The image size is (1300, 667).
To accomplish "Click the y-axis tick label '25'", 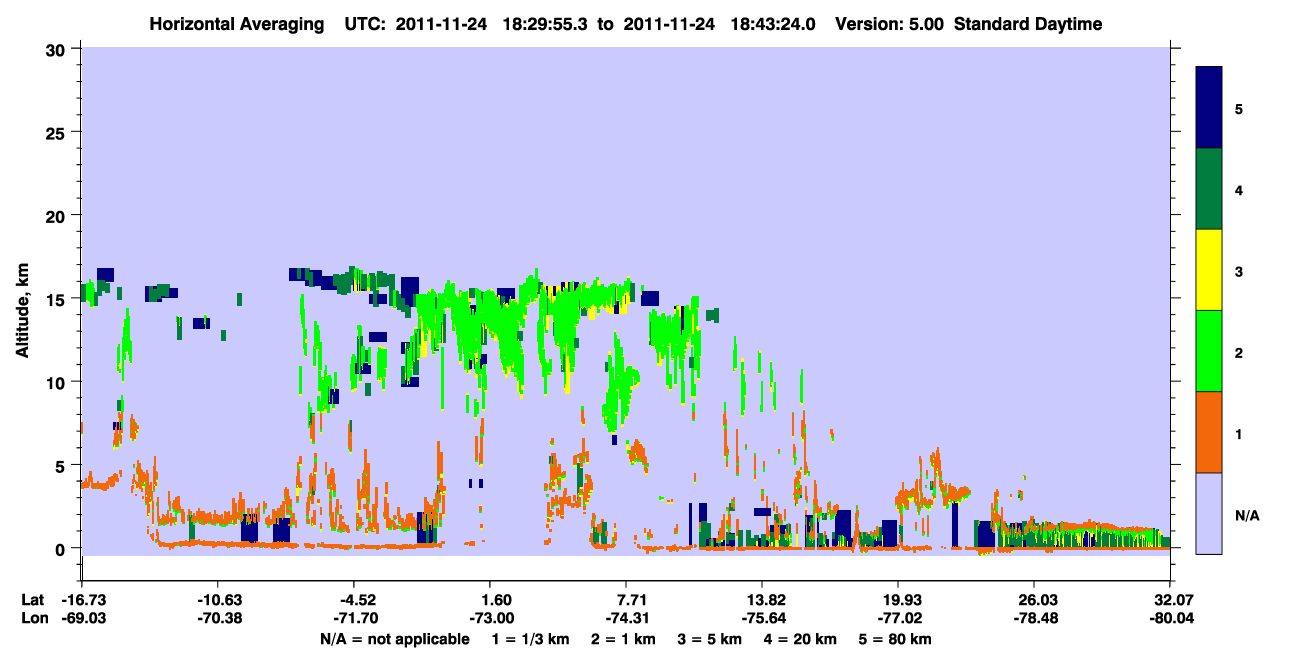I will 58,133.
